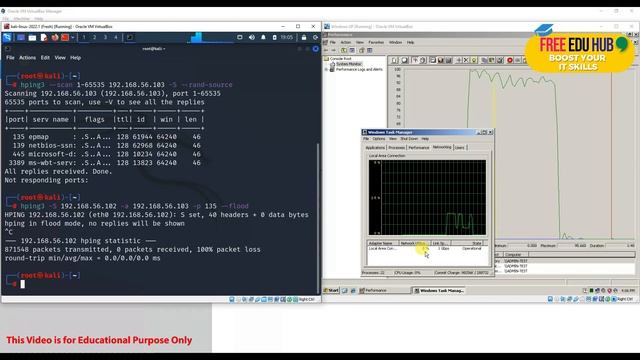This screenshot has width=640, height=360.
Task: Click Internet Explorer quick launch icon in XP taskbar
Action: [x=353, y=291]
